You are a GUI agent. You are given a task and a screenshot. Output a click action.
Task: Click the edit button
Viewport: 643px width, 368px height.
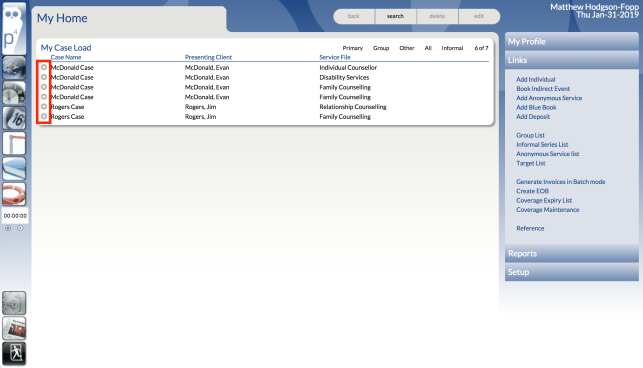[479, 16]
